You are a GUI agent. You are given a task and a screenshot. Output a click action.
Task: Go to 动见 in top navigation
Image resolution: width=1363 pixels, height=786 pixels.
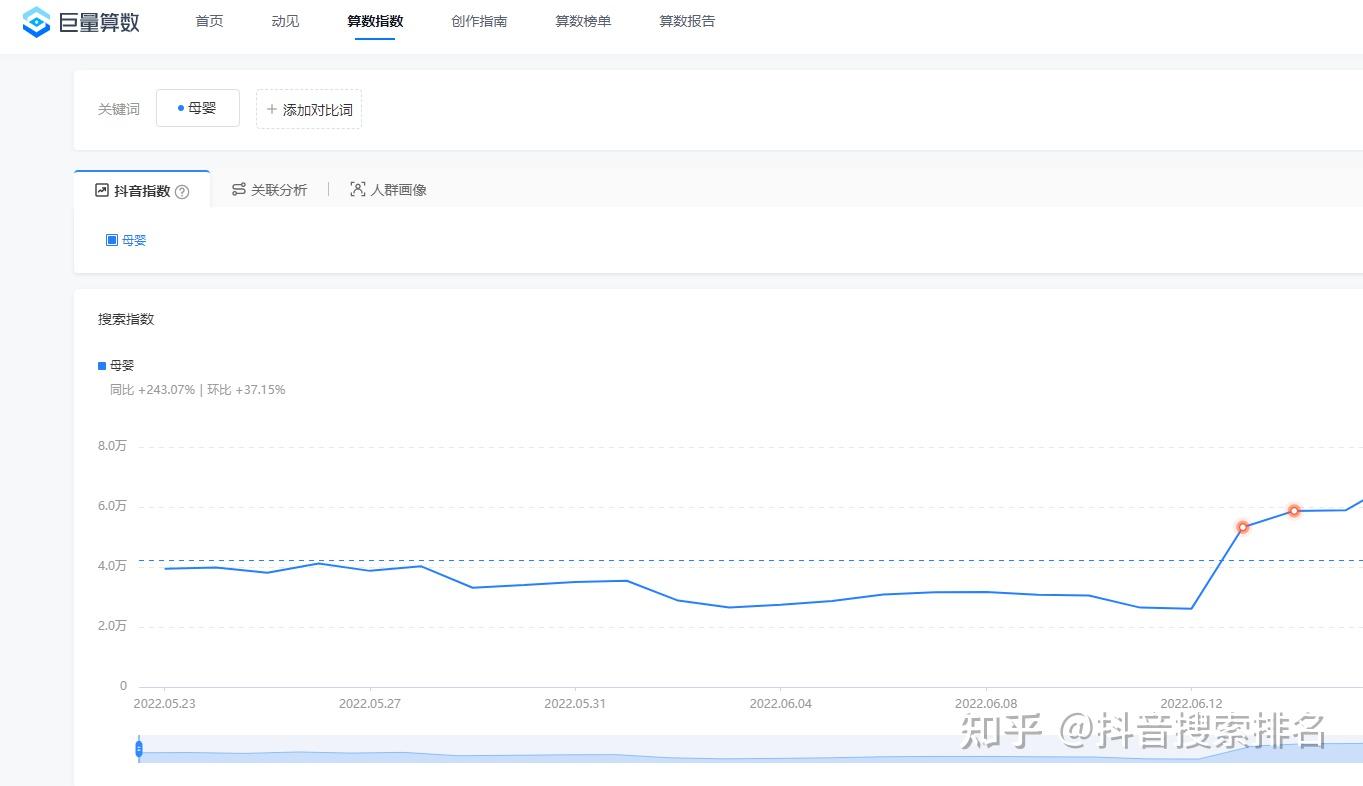285,21
